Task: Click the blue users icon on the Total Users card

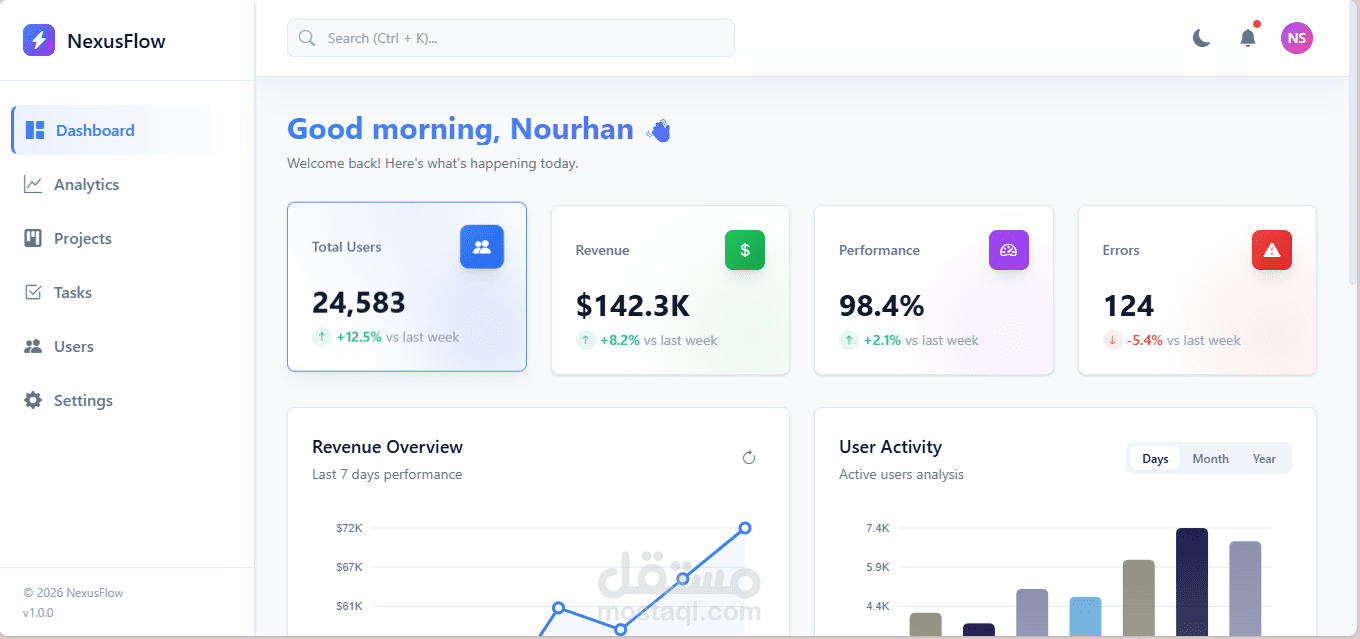Action: pos(482,246)
